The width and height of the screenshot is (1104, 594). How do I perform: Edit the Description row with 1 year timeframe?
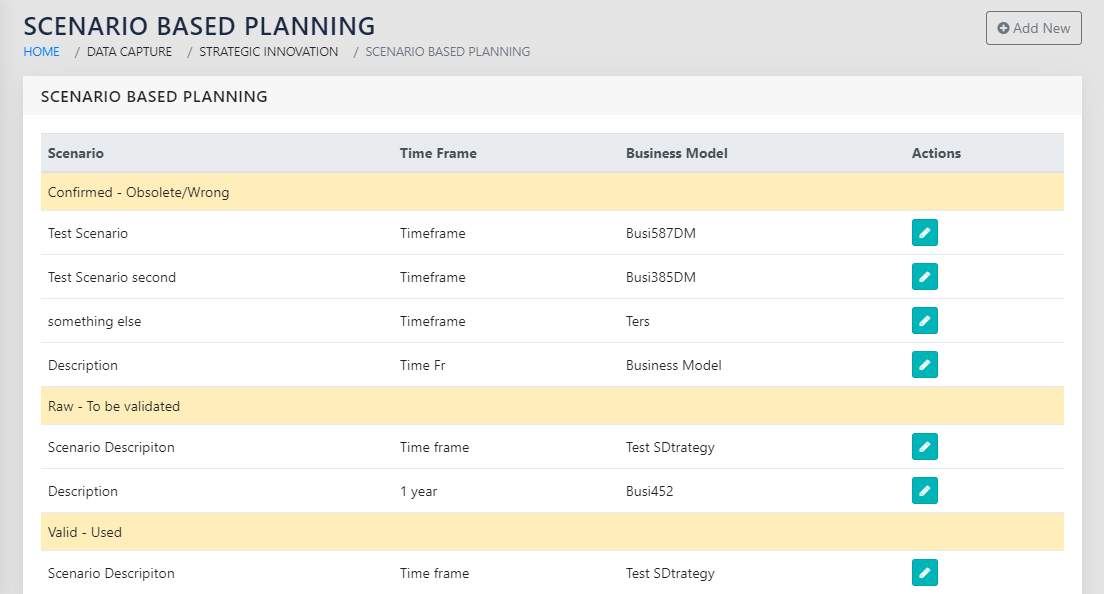[924, 491]
